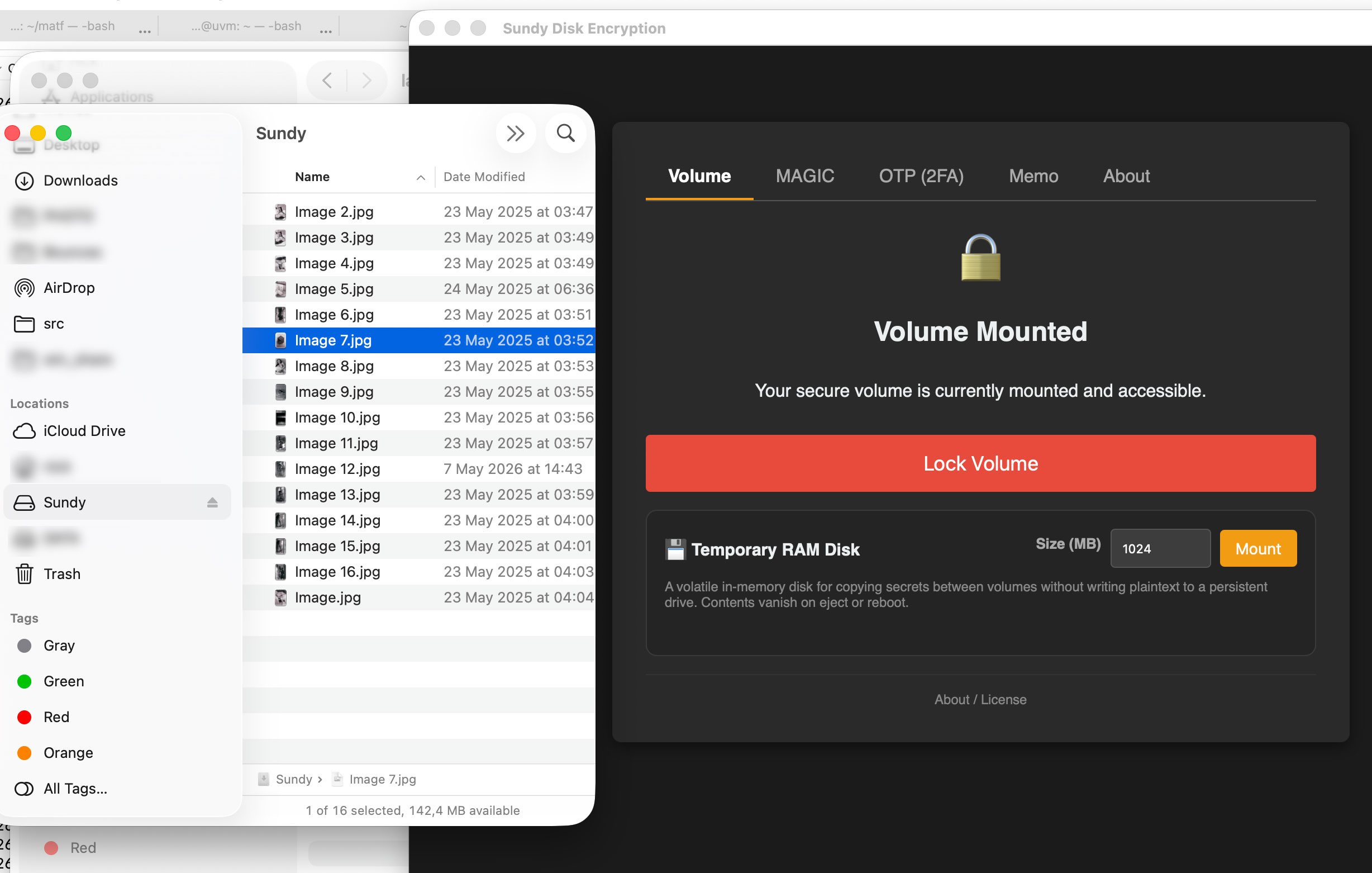Open the OTP (2FA) tab

(921, 175)
